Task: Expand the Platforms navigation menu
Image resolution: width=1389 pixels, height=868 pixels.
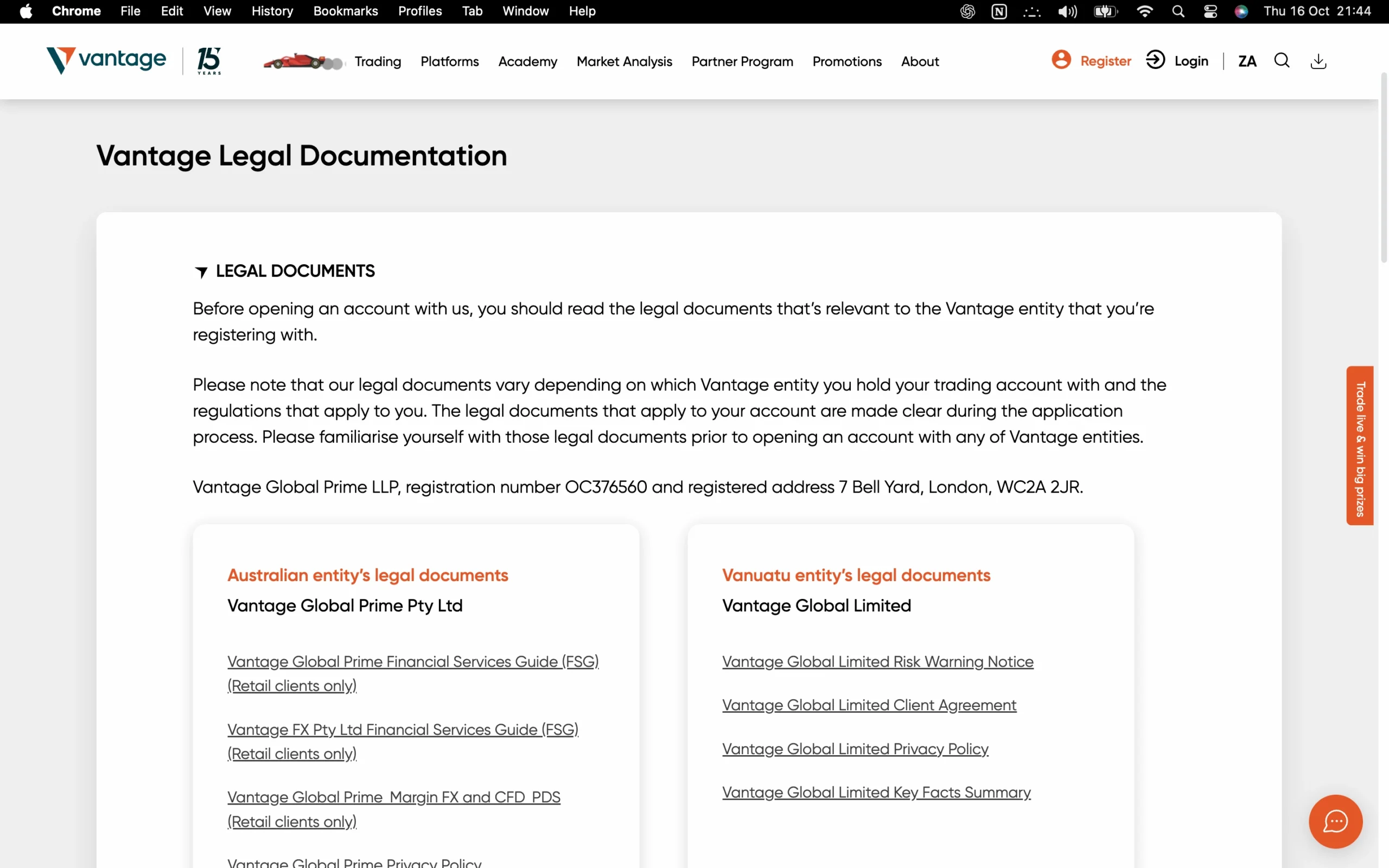Action: click(x=449, y=61)
